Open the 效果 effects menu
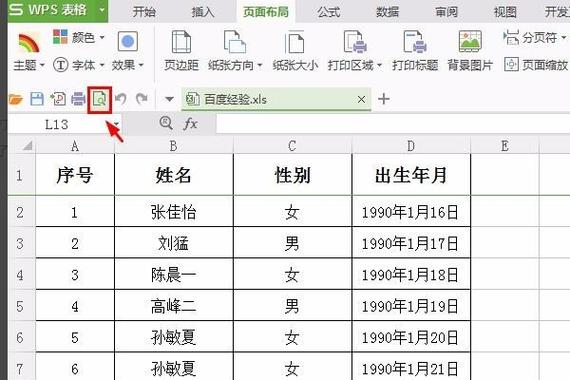This screenshot has height=380, width=570. [x=128, y=65]
